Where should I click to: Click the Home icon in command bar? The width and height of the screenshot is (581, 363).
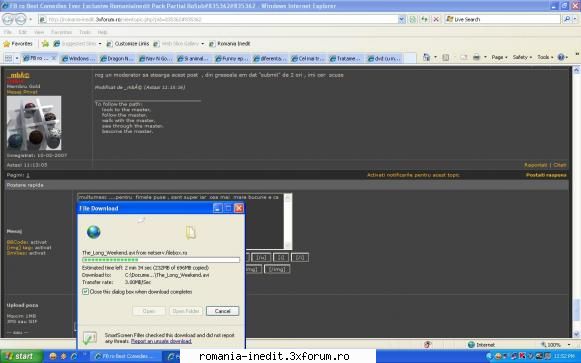coord(426,57)
